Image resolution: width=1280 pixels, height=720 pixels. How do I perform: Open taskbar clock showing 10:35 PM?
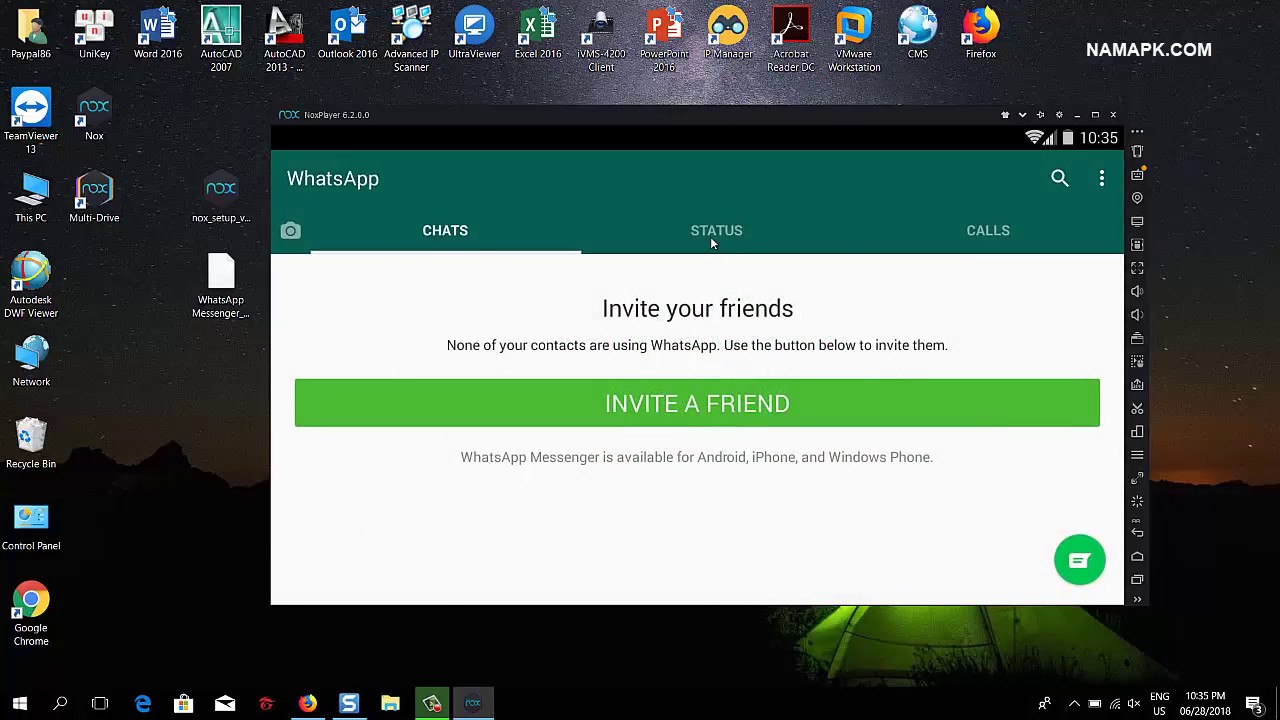[1205, 704]
